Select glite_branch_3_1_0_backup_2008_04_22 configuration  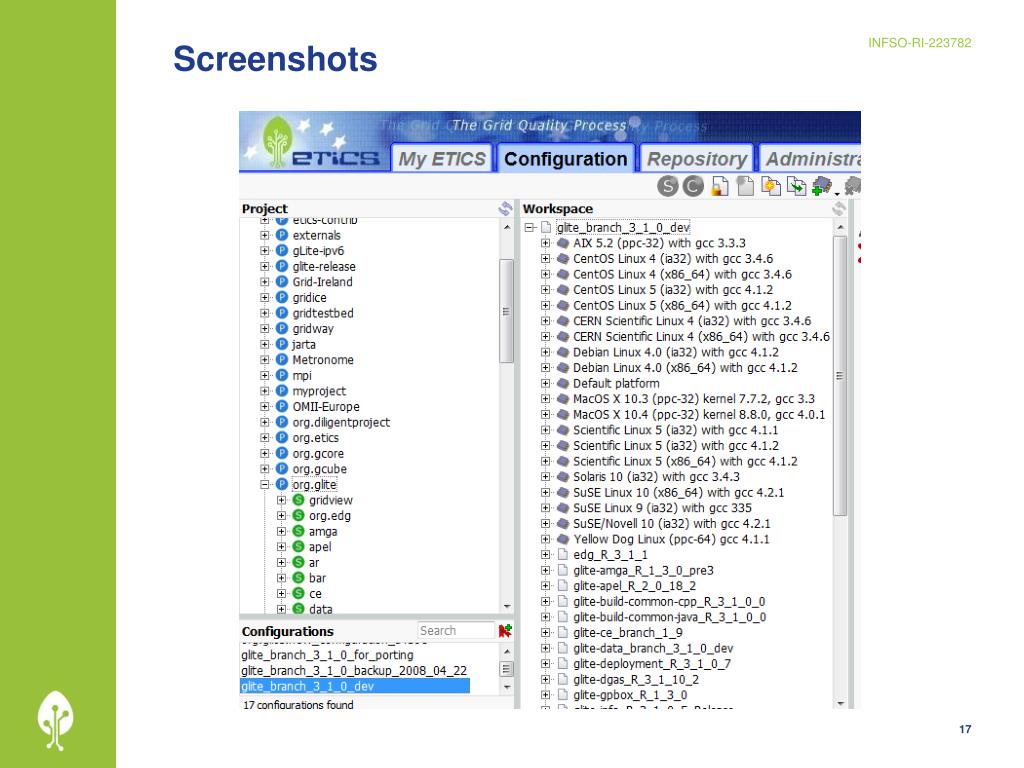tap(354, 671)
